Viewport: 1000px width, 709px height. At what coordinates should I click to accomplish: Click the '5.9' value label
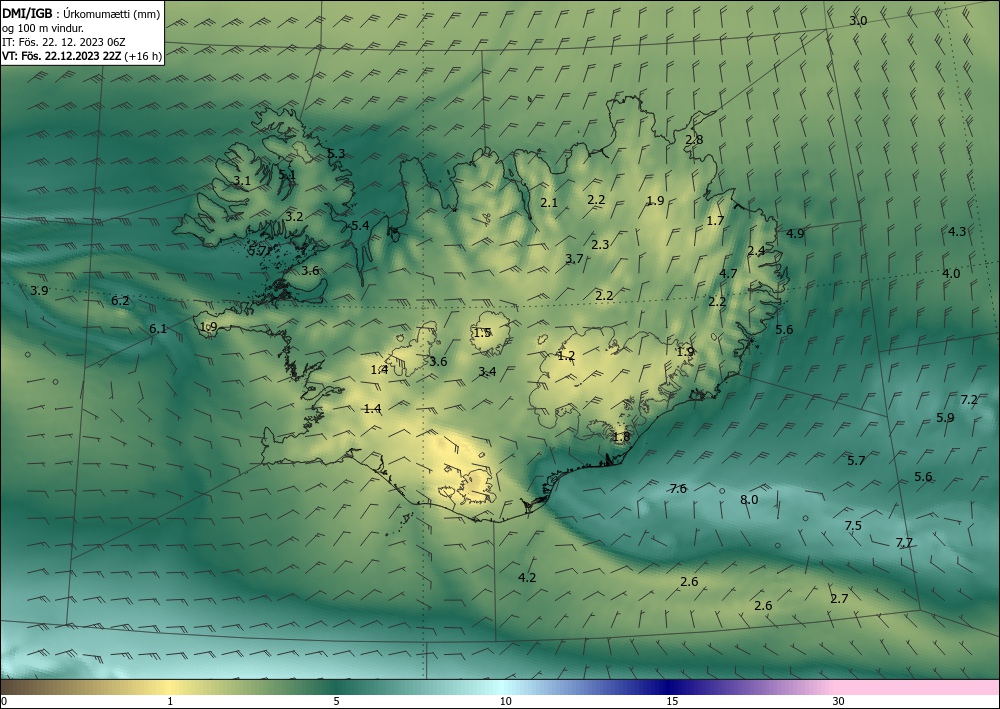click(x=945, y=418)
